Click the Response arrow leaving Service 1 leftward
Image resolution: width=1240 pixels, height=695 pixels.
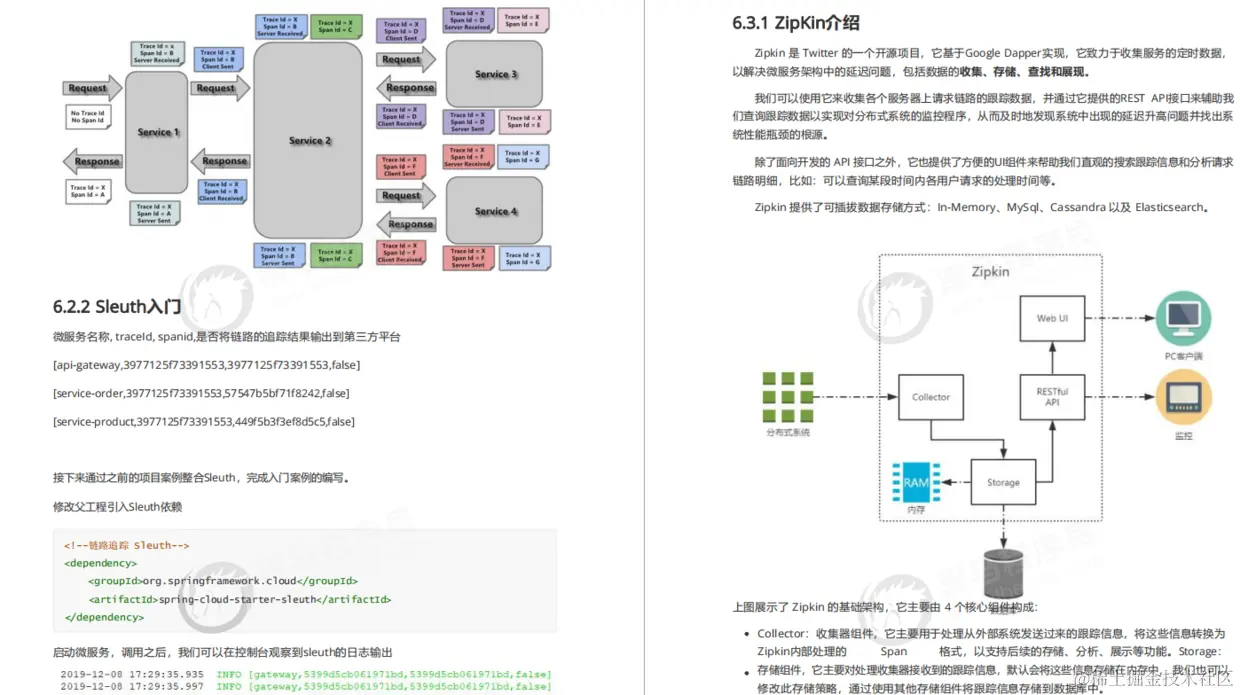[x=92, y=161]
